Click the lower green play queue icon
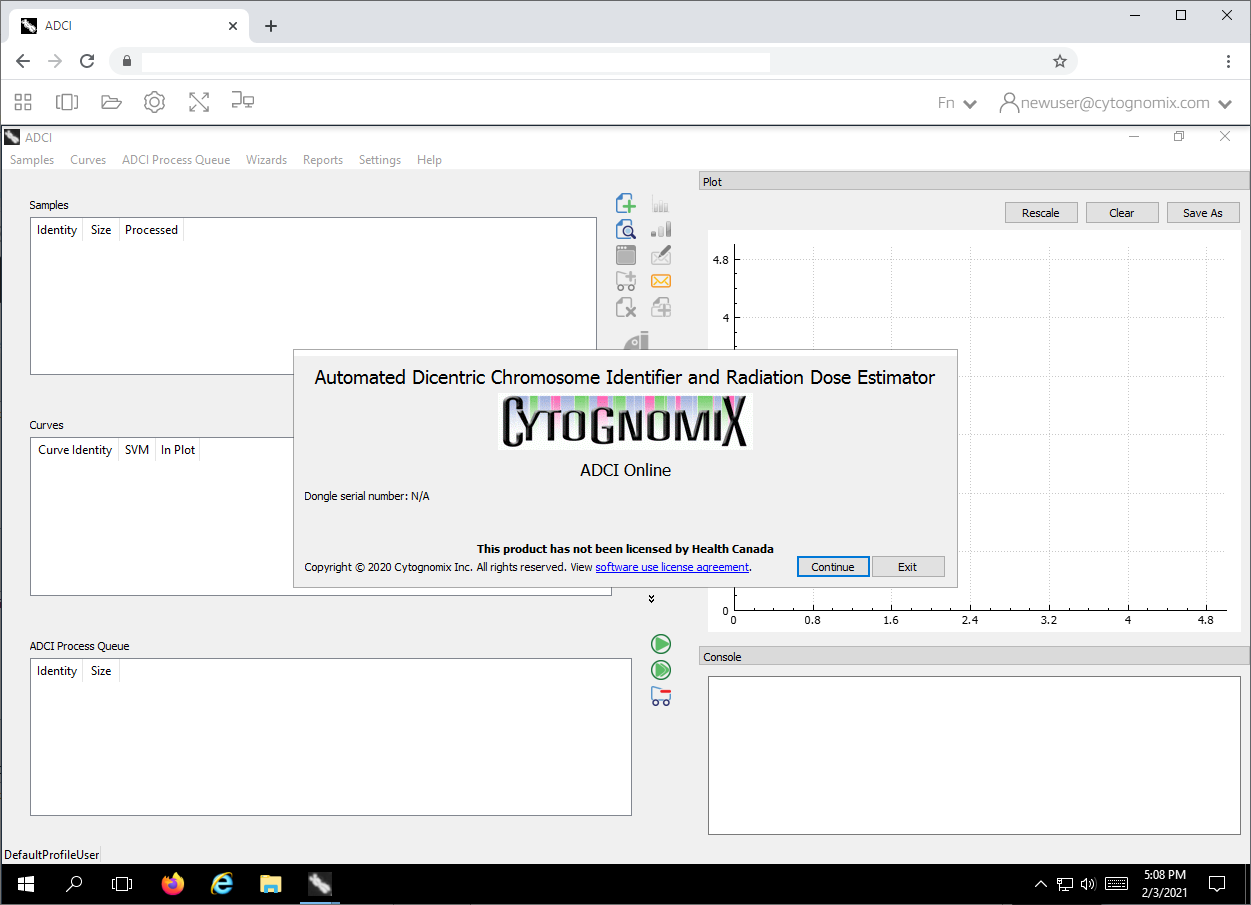Screen dimensions: 1251x905 (x=660, y=670)
